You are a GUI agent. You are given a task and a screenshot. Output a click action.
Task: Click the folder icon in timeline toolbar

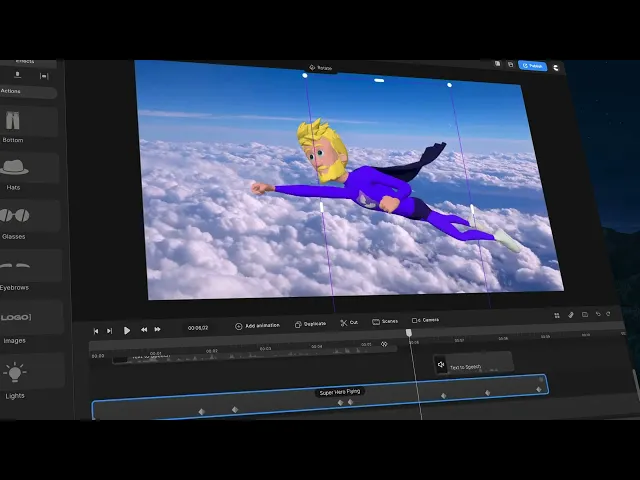pos(585,314)
